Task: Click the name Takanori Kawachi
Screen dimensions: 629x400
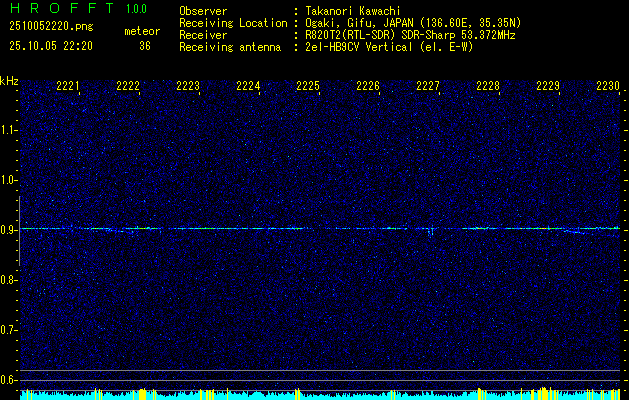Action: (353, 11)
